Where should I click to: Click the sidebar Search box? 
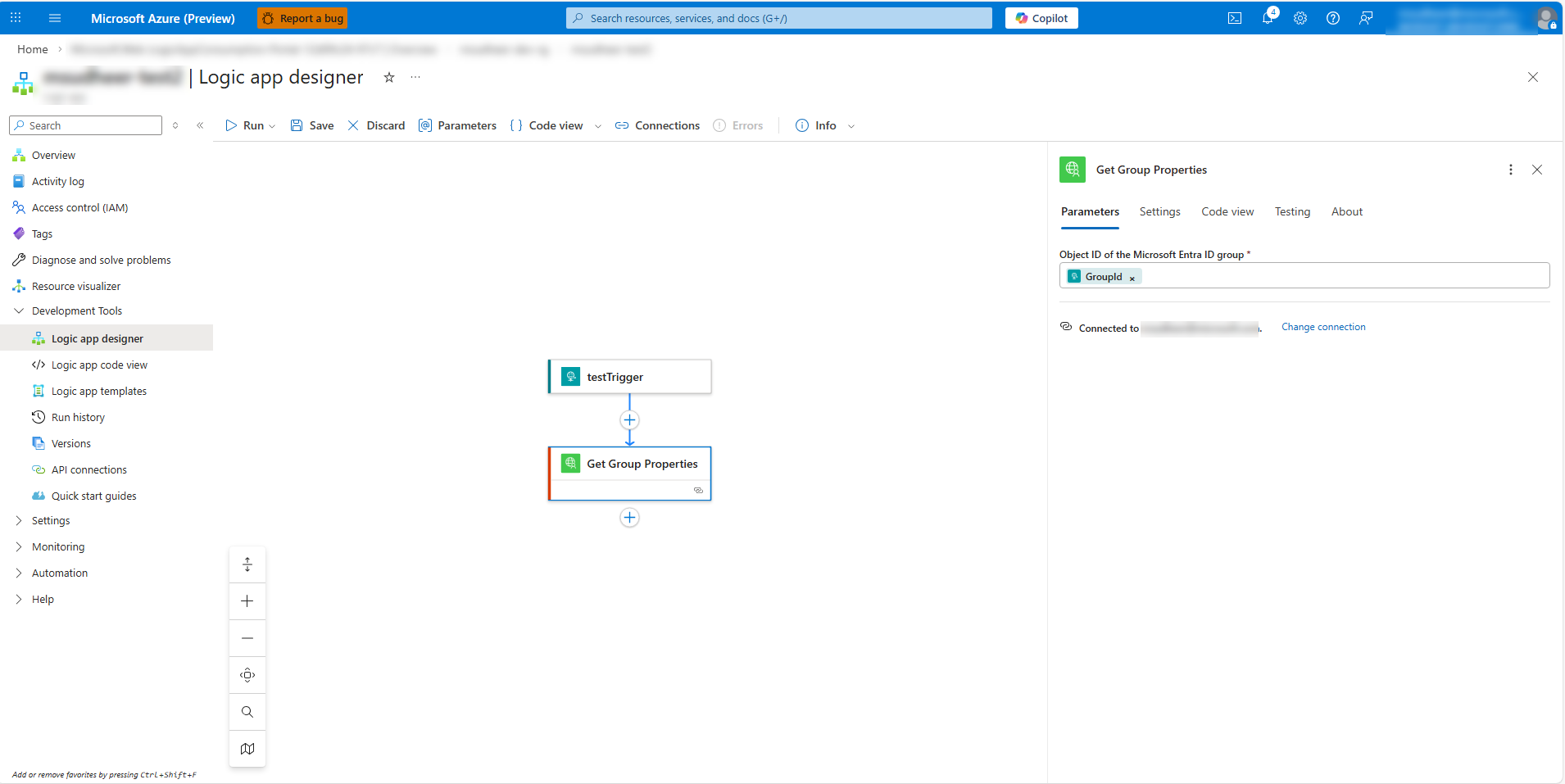click(86, 125)
